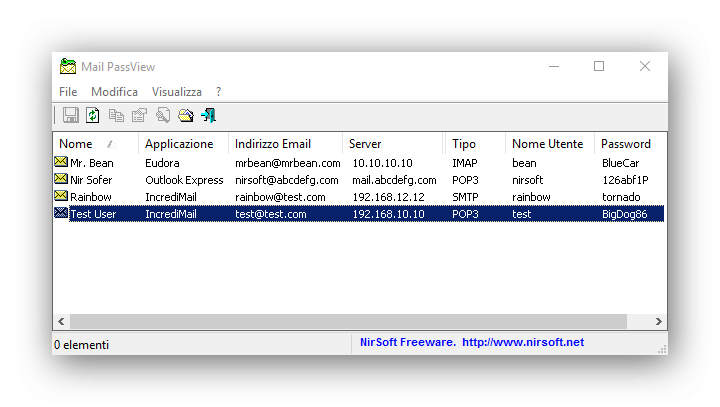
Task: Open the ? help menu
Action: 219,92
